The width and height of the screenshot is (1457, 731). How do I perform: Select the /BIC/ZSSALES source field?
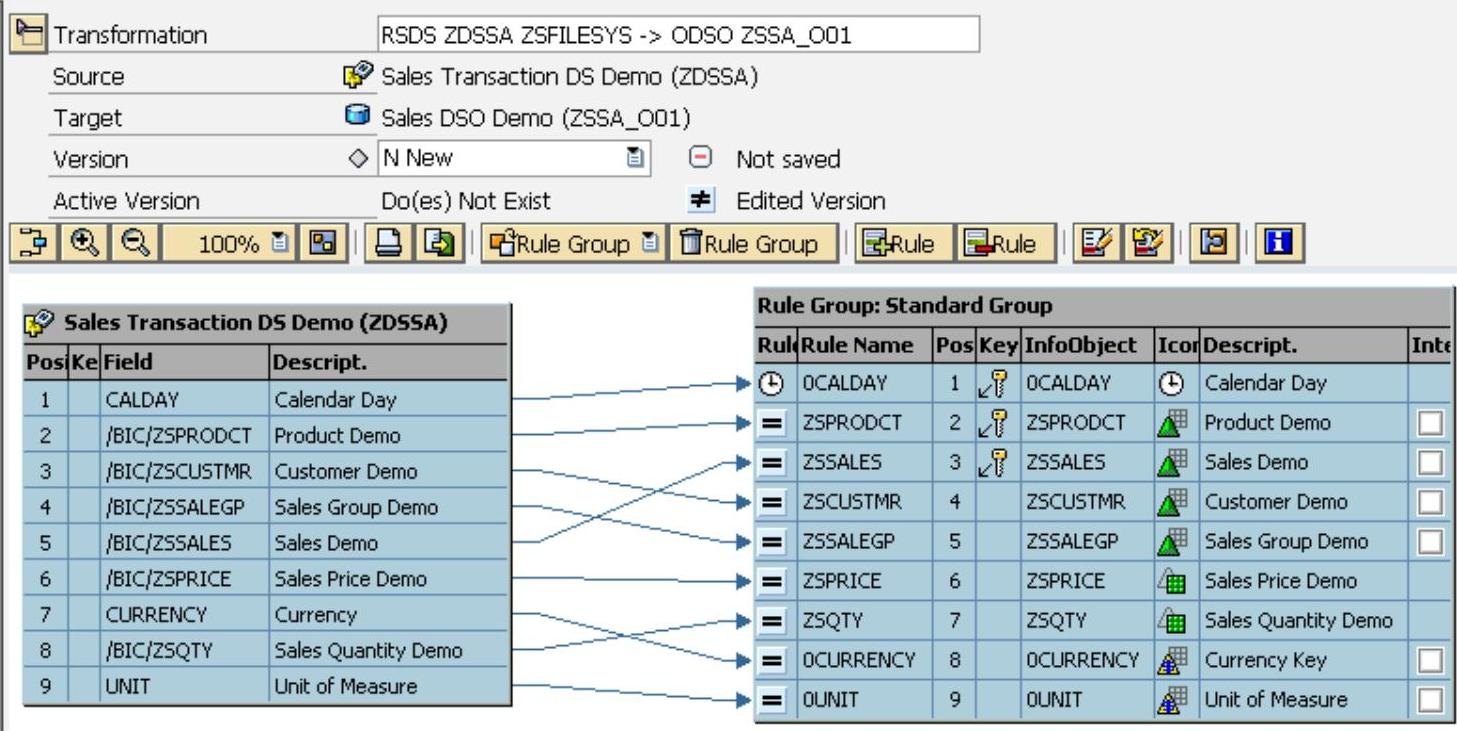(x=185, y=543)
